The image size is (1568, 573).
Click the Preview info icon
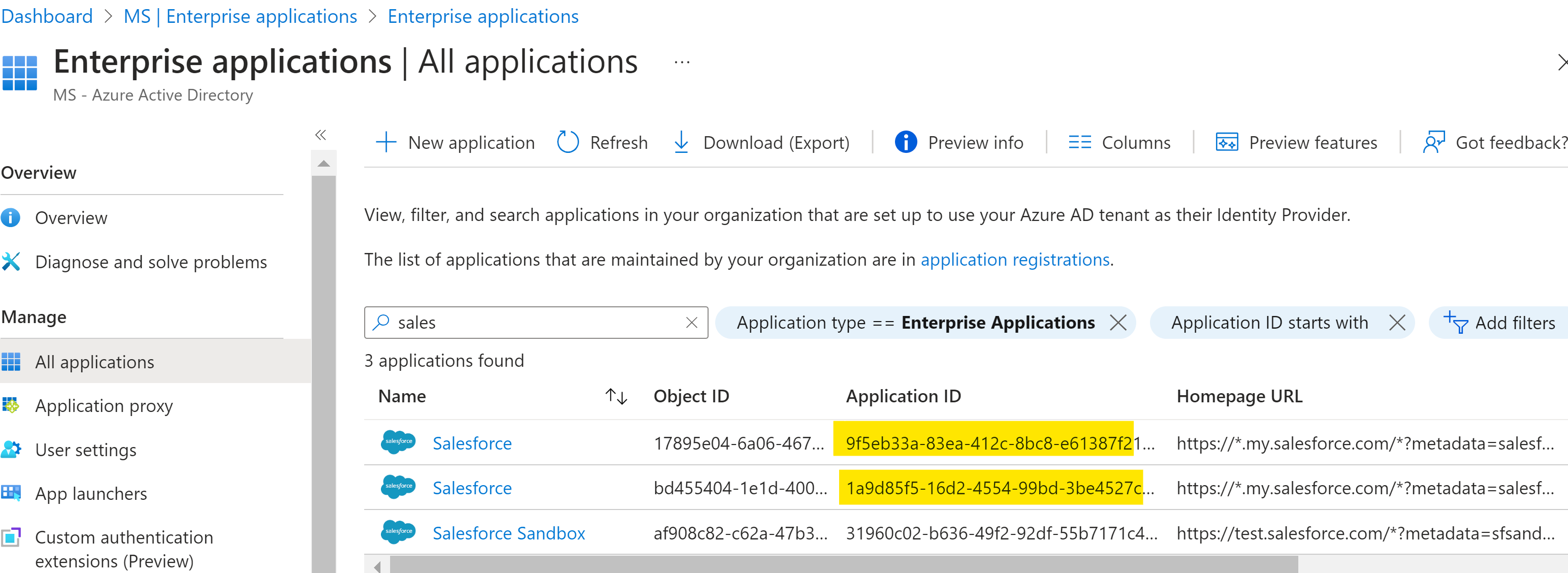906,143
